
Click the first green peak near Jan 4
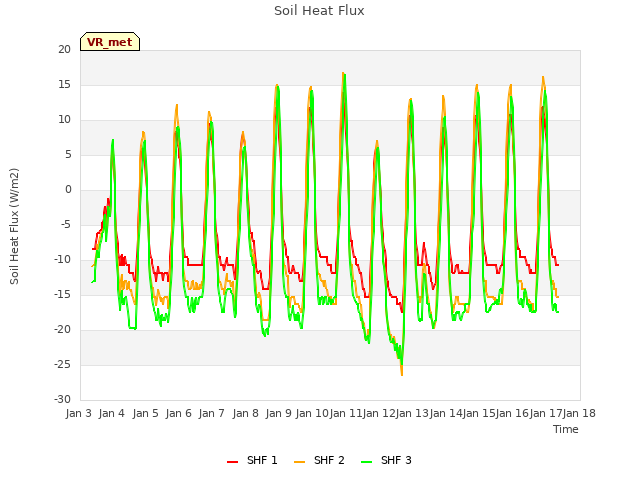[113, 140]
